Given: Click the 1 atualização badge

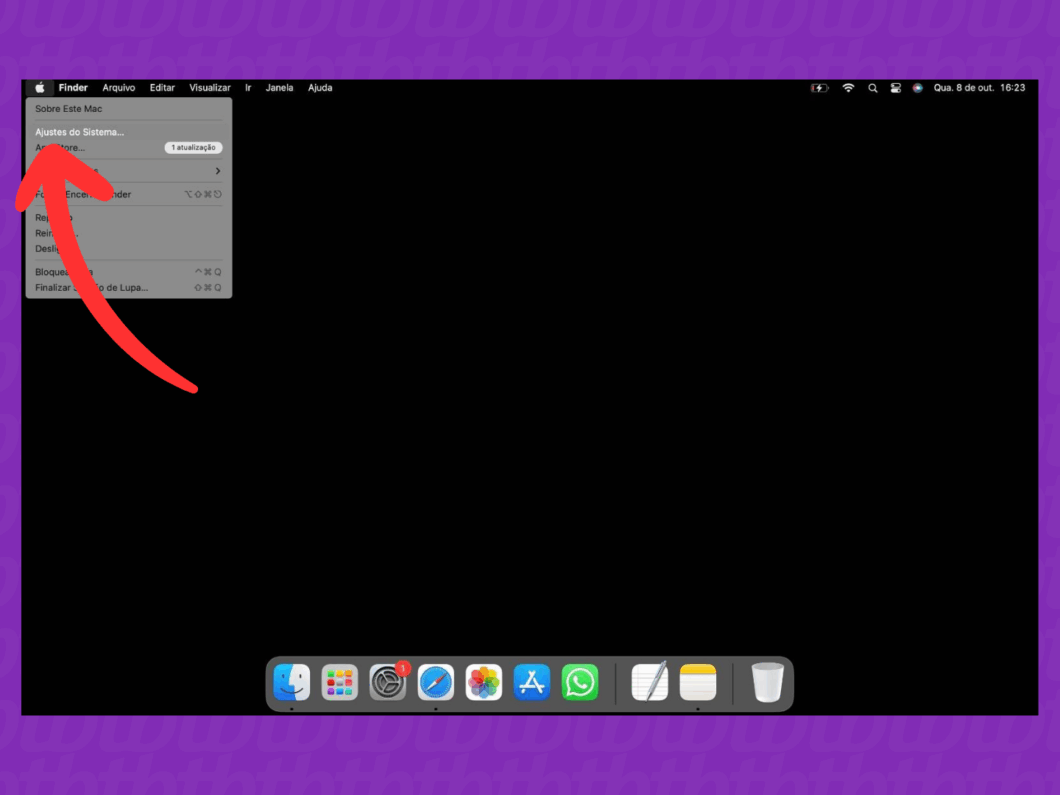Looking at the screenshot, I should point(193,147).
